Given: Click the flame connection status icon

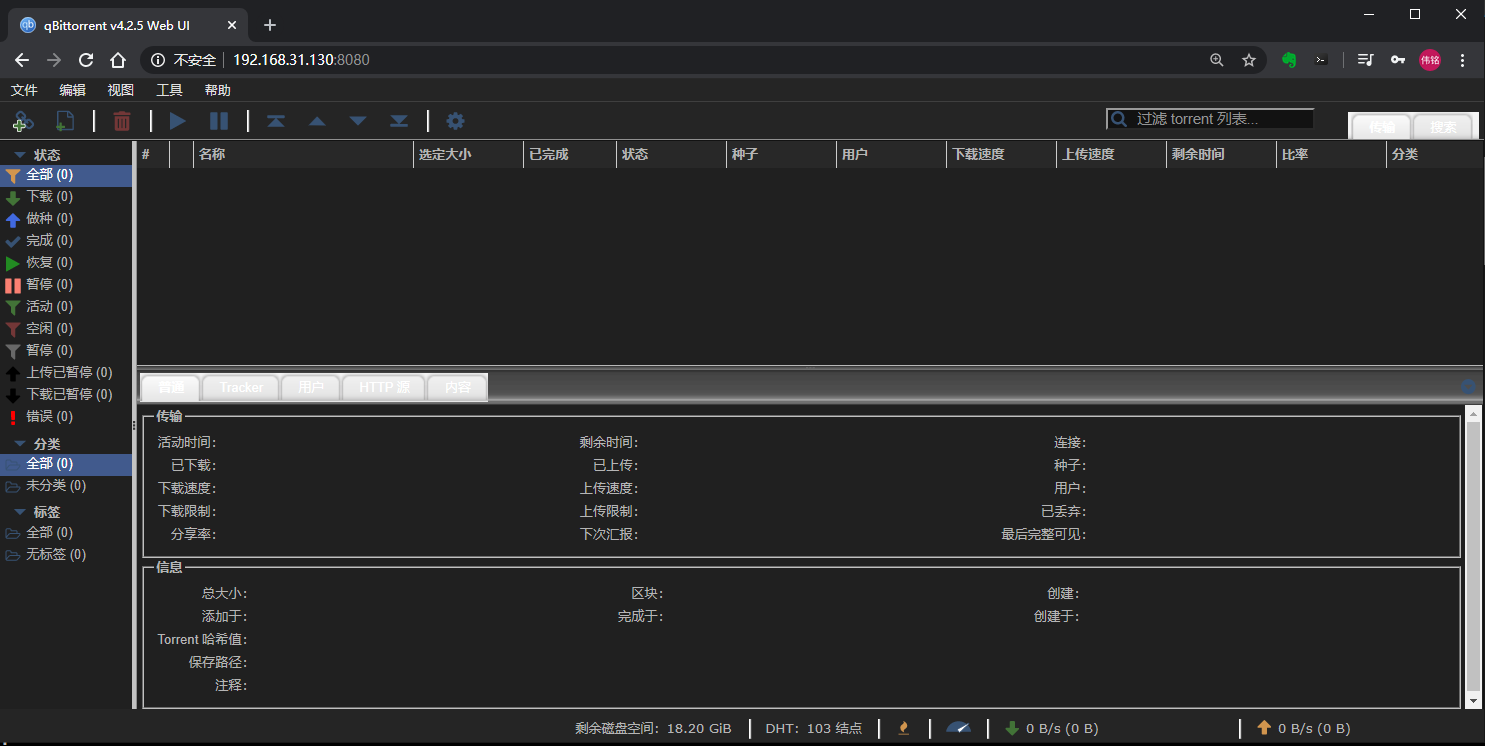Looking at the screenshot, I should 904,728.
